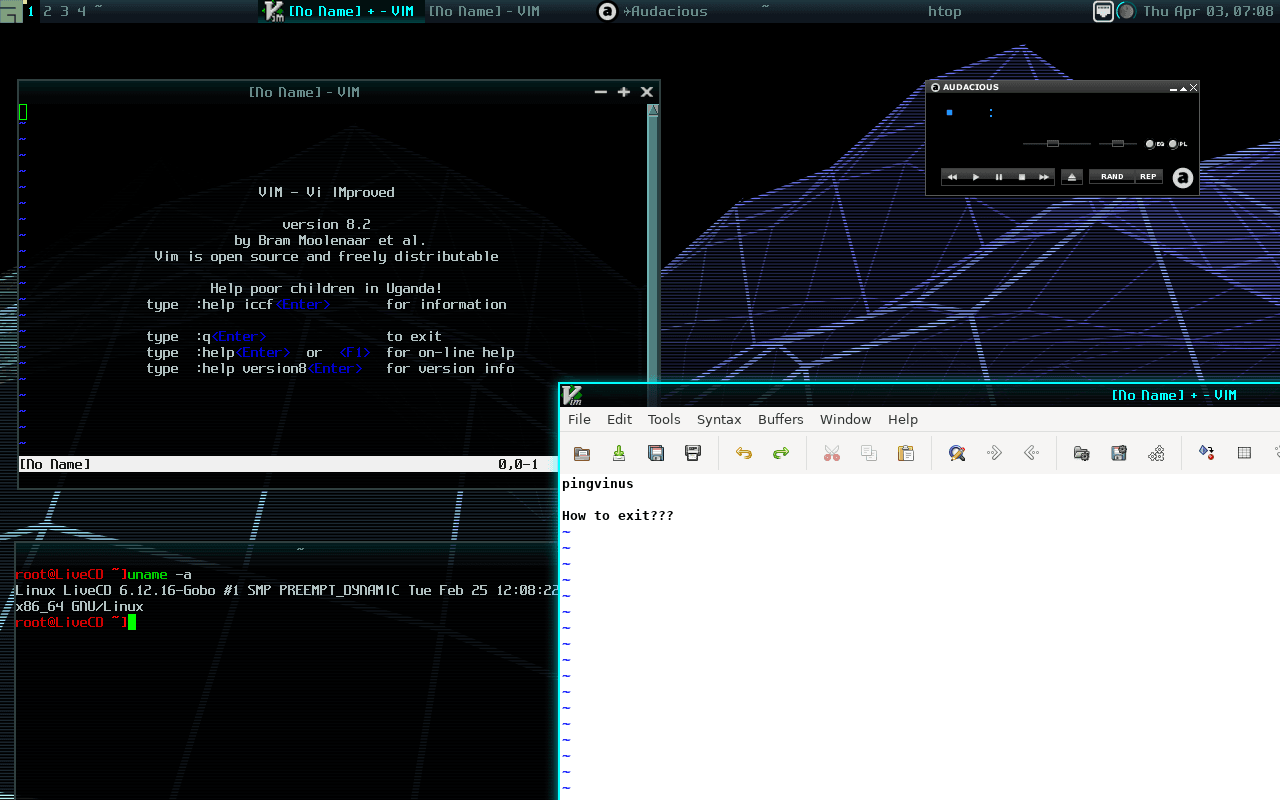
Task: Click the round Audacious logo in player
Action: click(1183, 178)
